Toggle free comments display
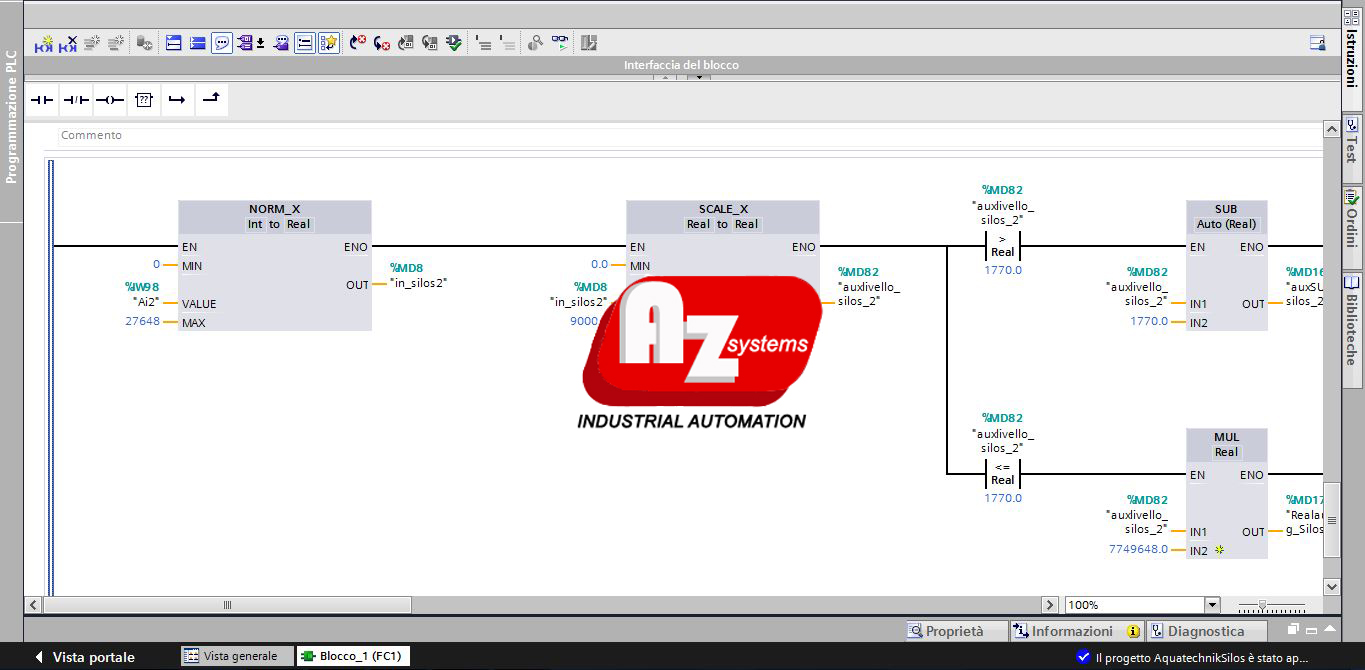This screenshot has width=1365, height=670. tap(222, 43)
